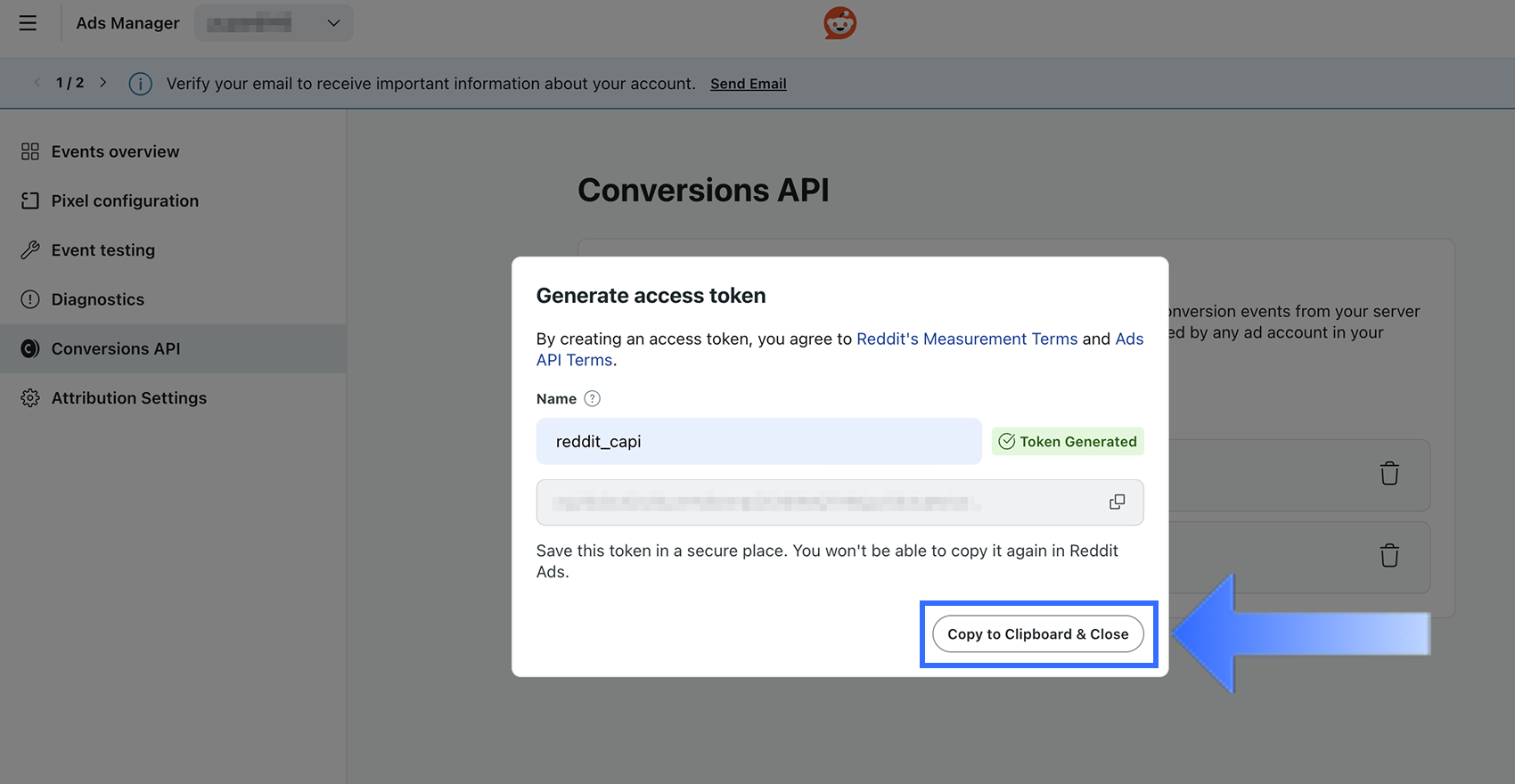Click the Send Email link

(x=748, y=84)
